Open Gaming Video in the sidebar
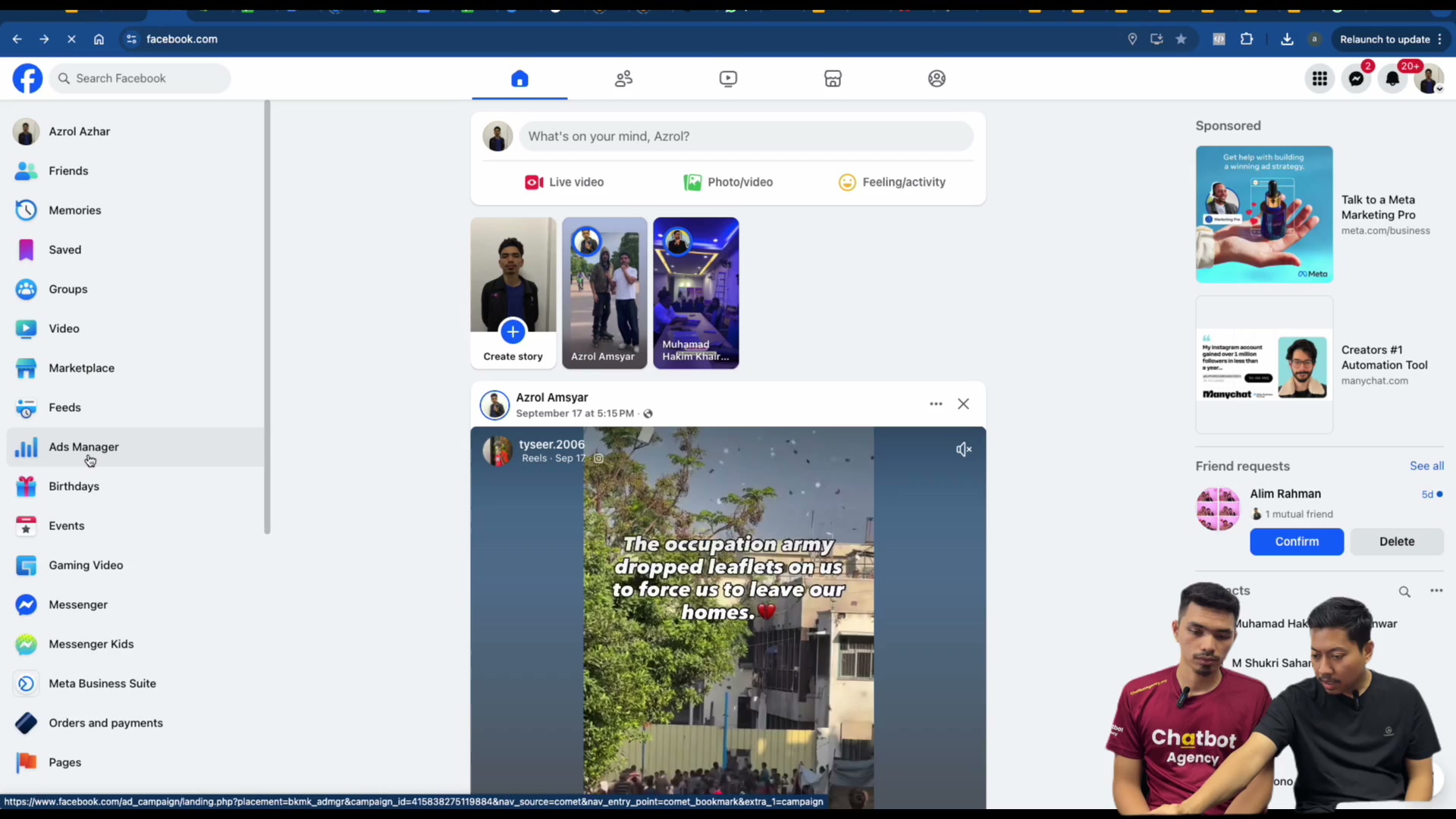 click(135, 565)
